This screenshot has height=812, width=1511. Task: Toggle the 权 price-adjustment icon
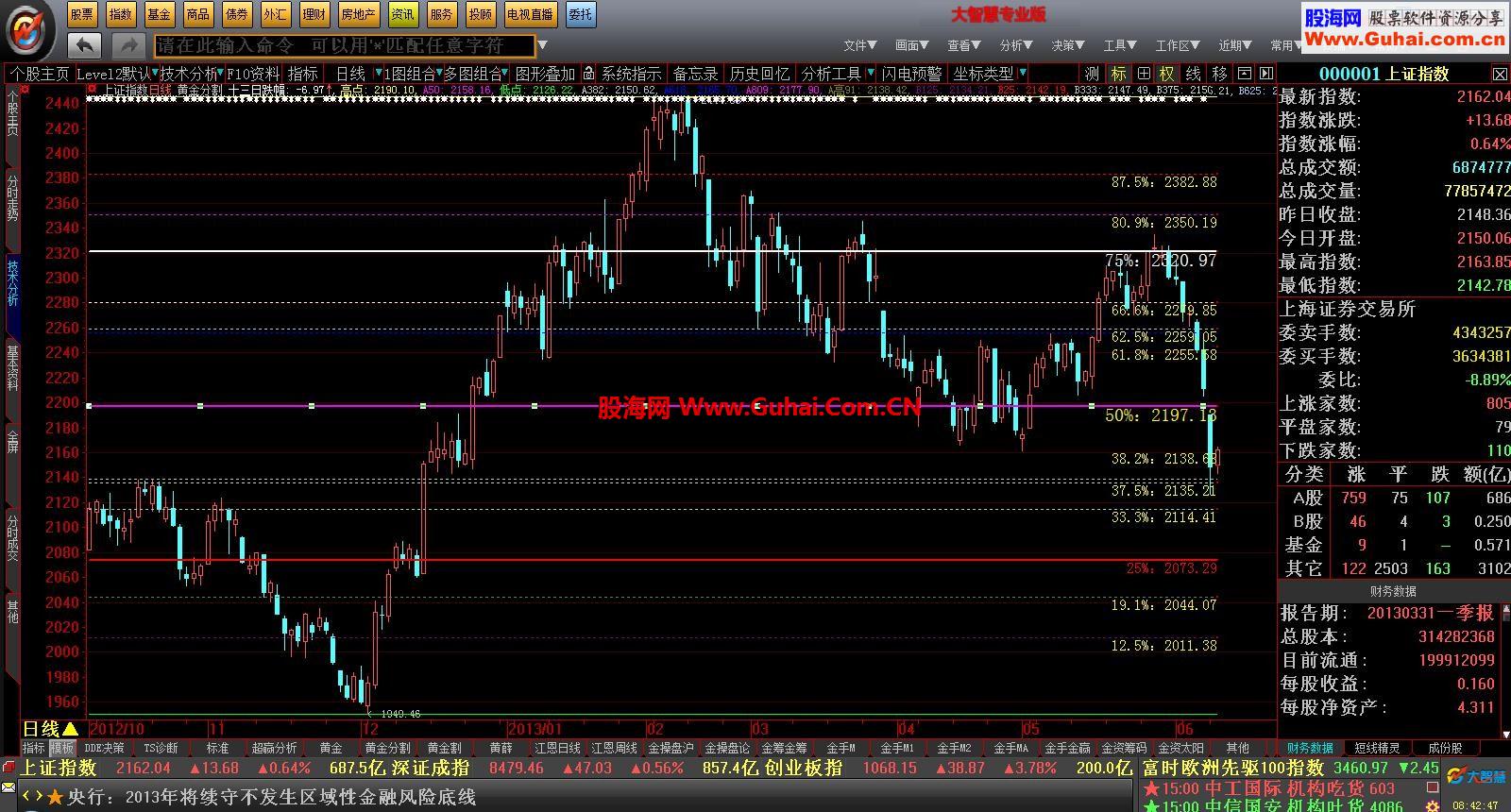(1167, 73)
